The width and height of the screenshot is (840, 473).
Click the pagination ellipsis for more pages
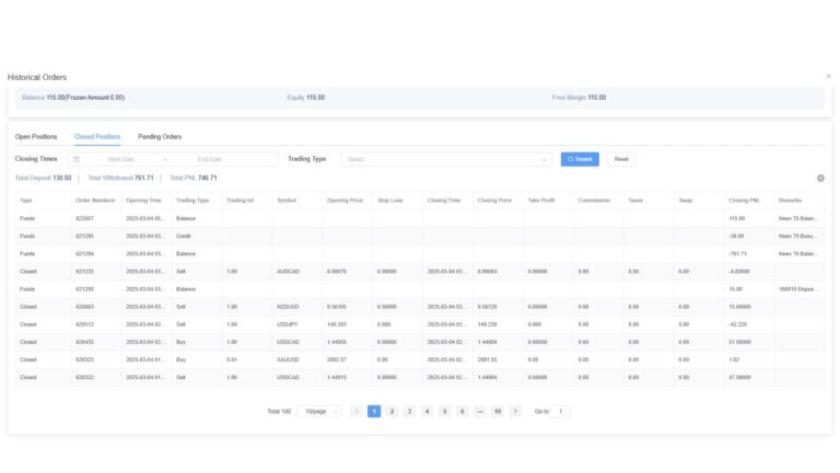point(480,411)
